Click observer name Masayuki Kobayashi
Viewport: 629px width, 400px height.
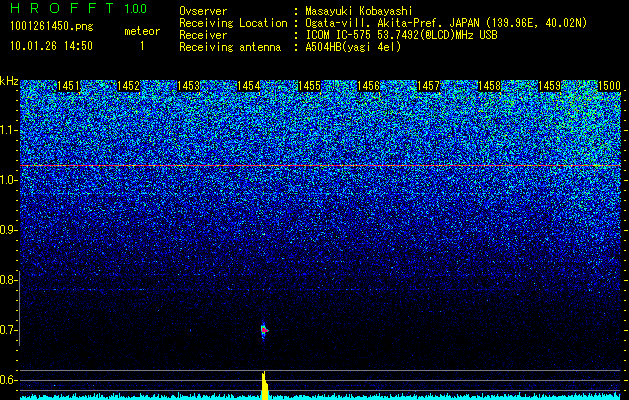[x=359, y=11]
